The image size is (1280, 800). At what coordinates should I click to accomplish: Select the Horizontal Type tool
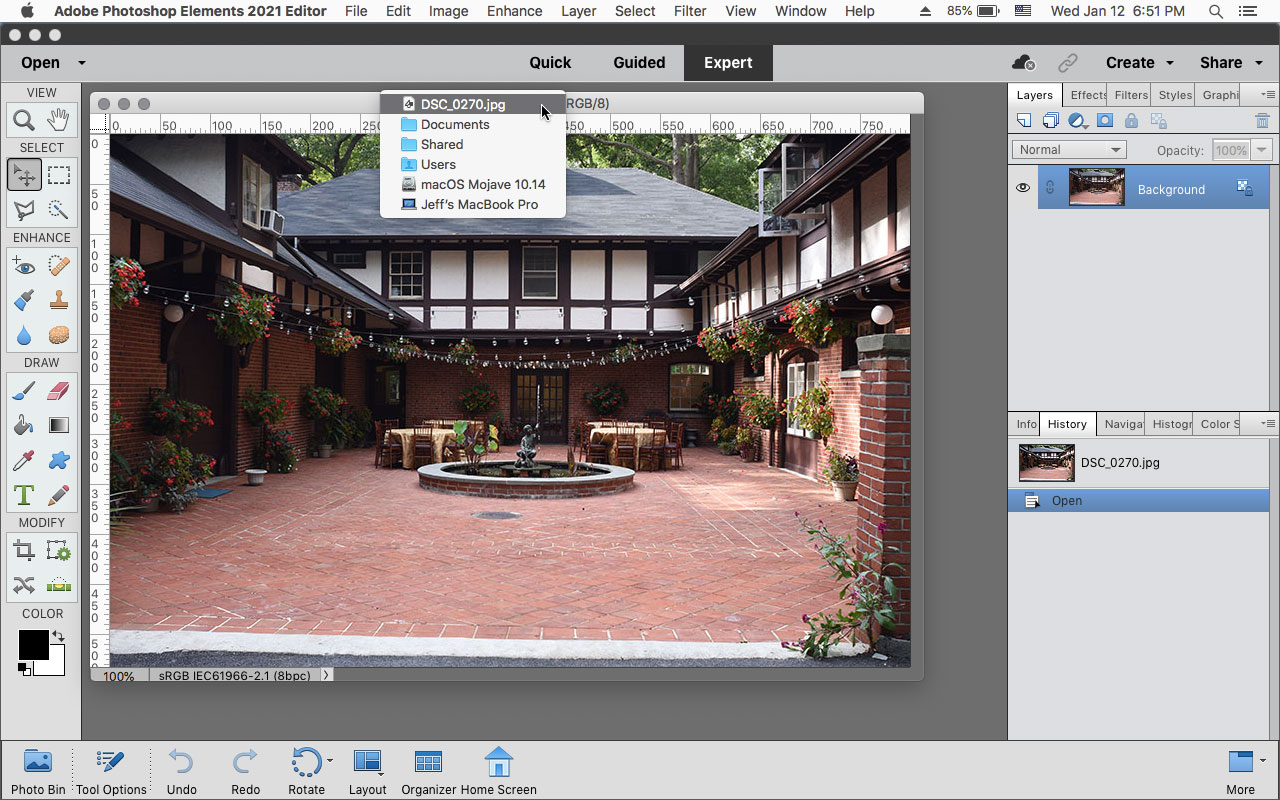click(x=25, y=494)
